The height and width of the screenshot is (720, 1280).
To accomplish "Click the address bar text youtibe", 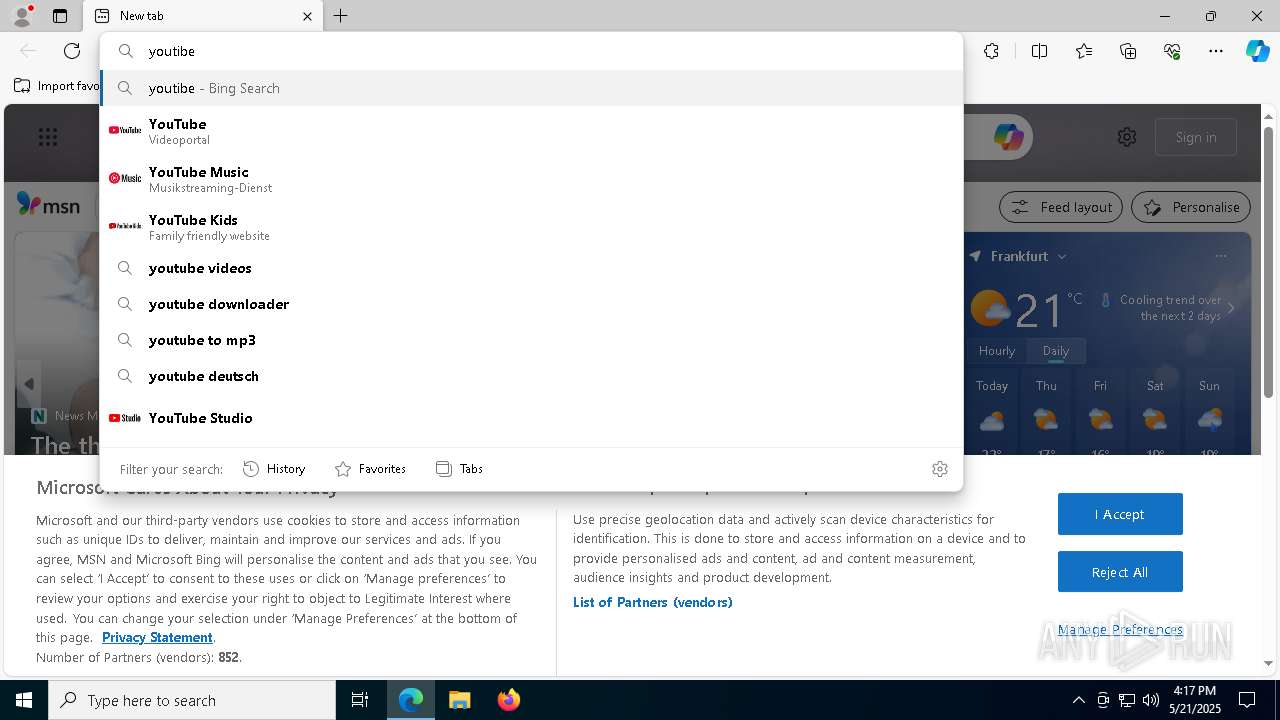I will point(171,51).
